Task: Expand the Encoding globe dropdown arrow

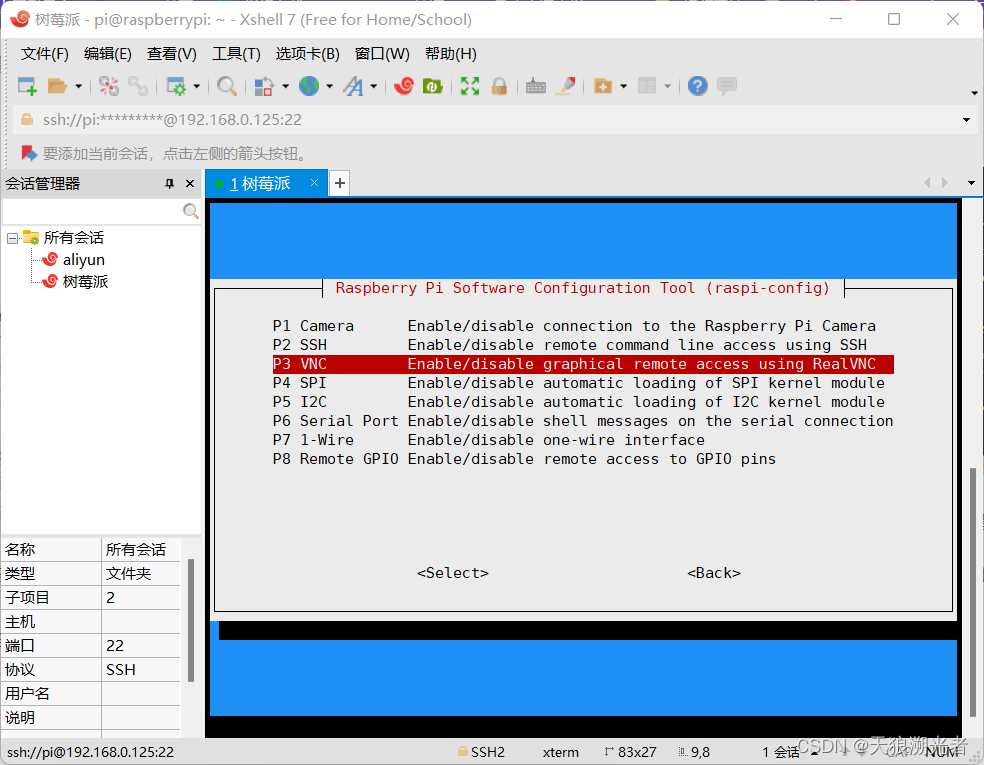Action: tap(329, 86)
